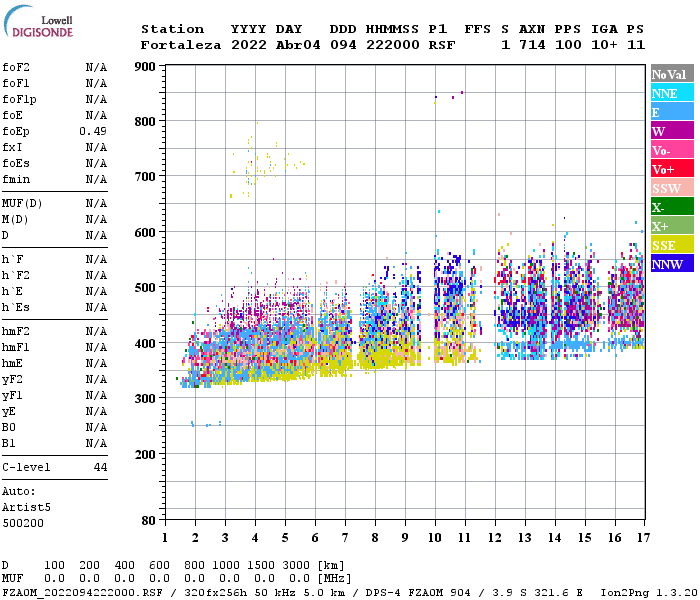This screenshot has height=600, width=700.
Task: Click the foEp value 0.49
Action: pyautogui.click(x=93, y=131)
